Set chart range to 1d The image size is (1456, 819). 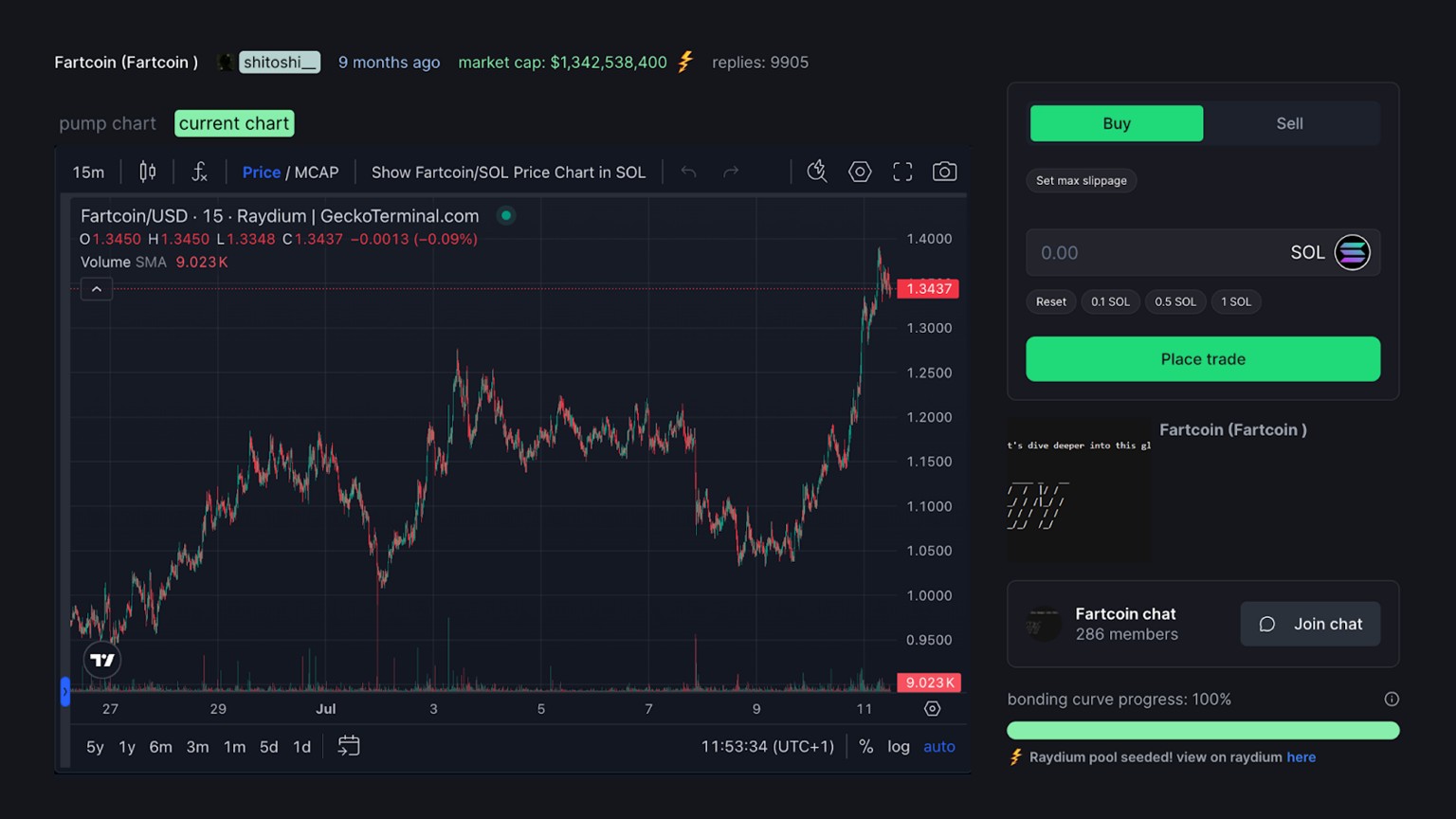302,747
